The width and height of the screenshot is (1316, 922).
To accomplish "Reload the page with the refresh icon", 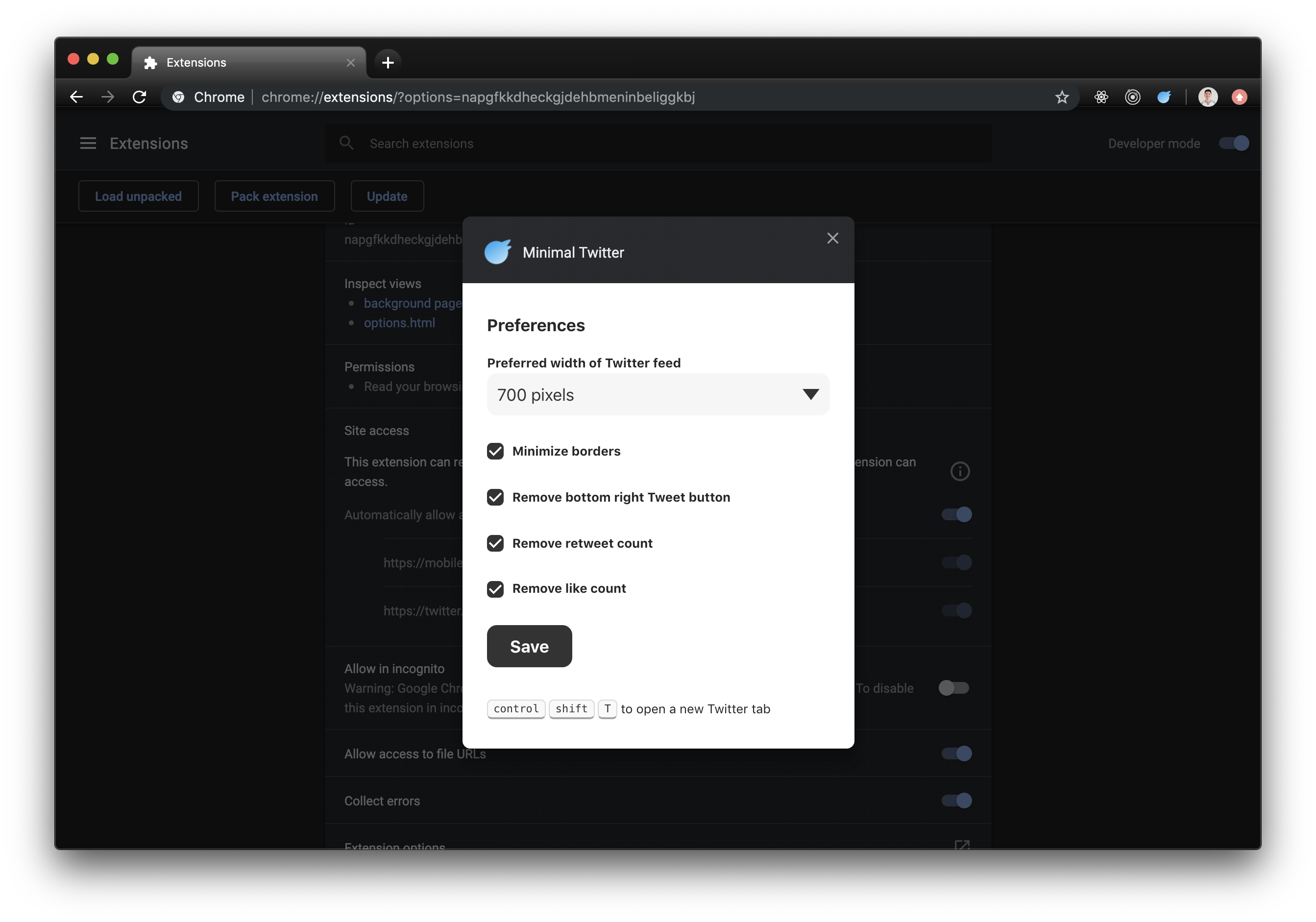I will click(x=139, y=97).
